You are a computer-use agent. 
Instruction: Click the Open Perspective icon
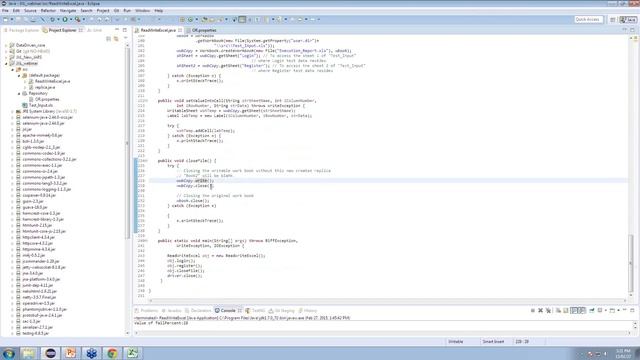coord(613,20)
